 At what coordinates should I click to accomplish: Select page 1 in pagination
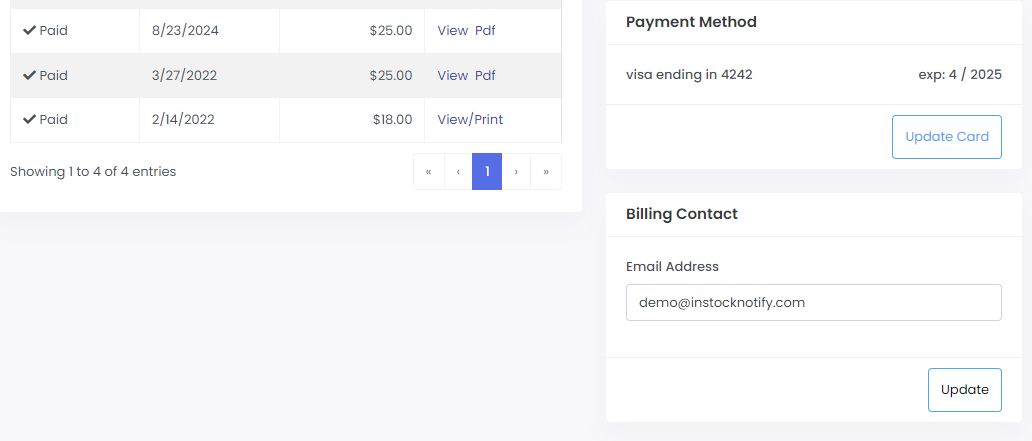(x=487, y=172)
